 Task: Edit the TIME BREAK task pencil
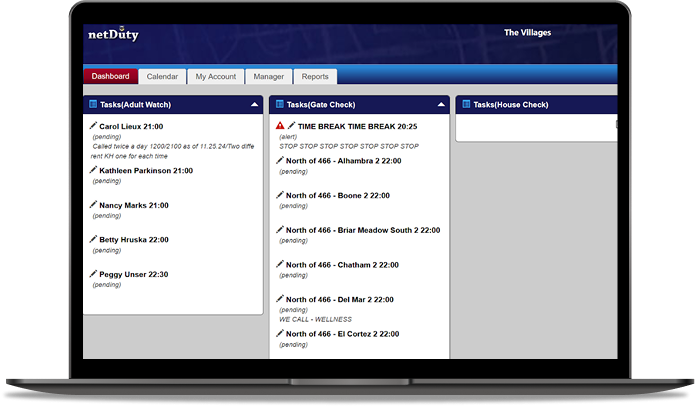[x=291, y=125]
